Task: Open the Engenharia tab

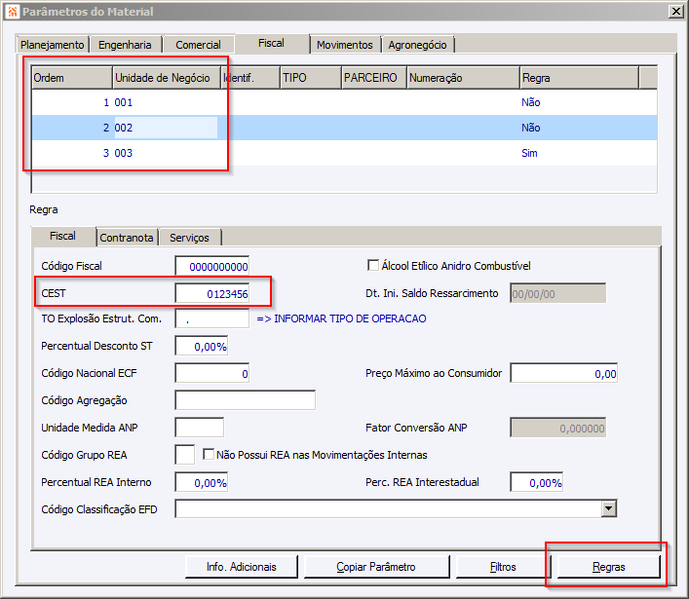Action: (x=125, y=45)
